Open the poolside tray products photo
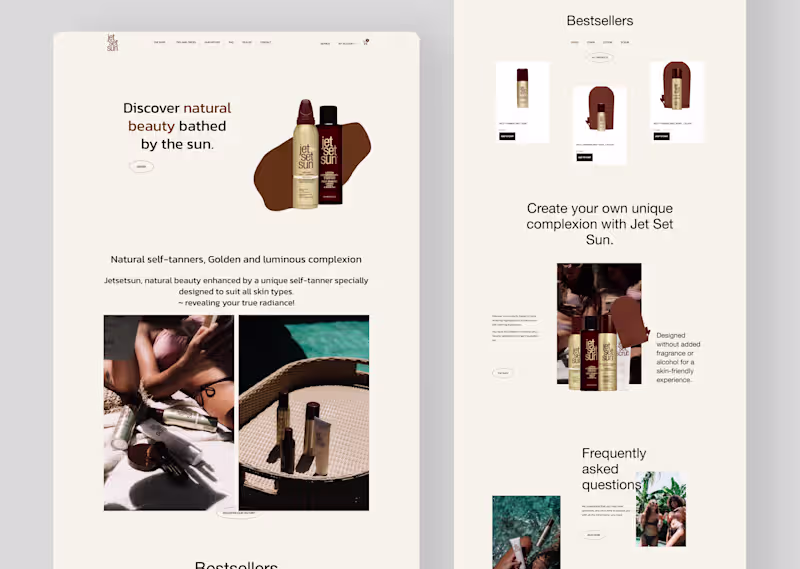Viewport: 800px width, 569px height. pos(304,412)
